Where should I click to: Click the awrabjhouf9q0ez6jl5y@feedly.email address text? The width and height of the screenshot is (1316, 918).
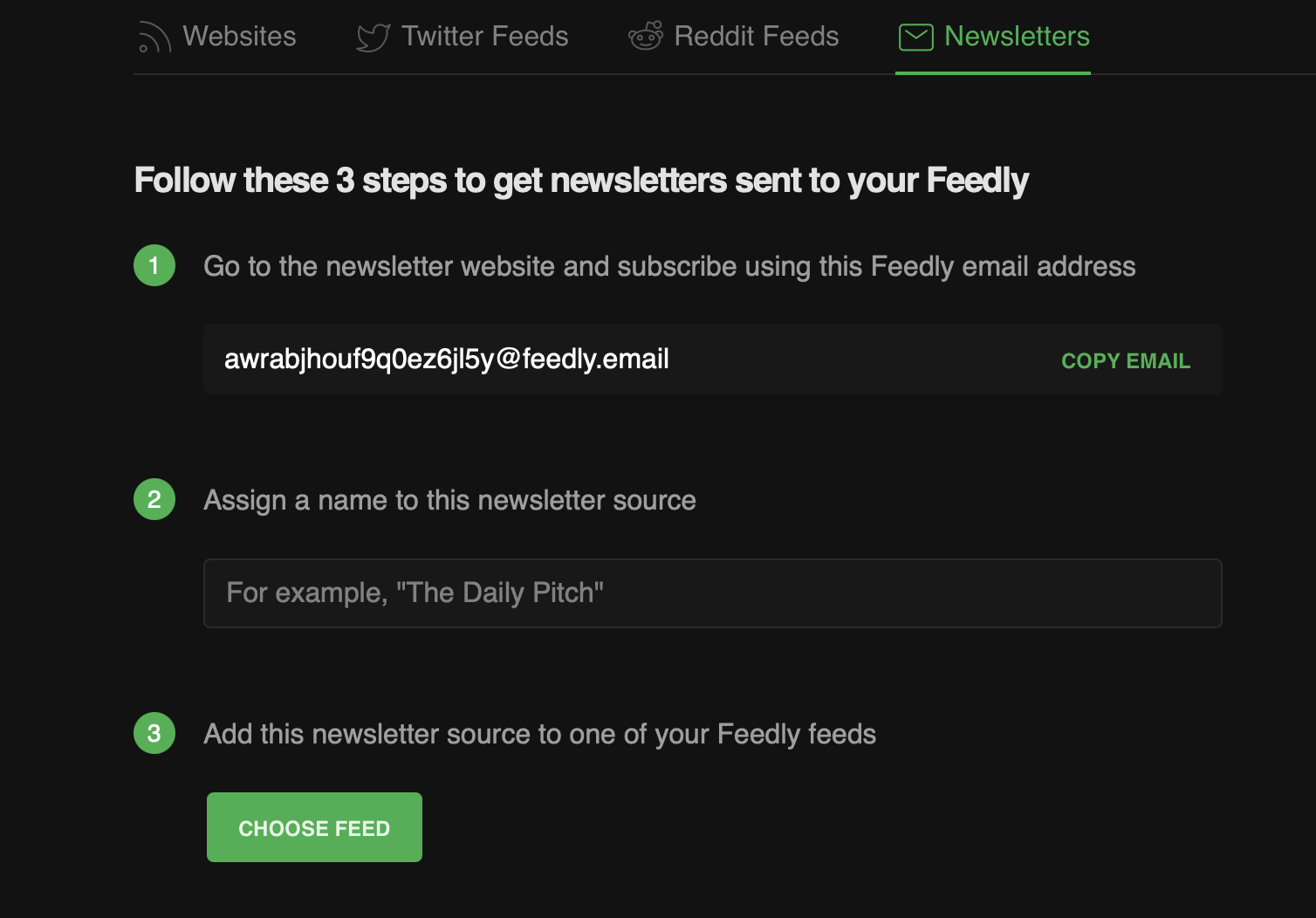447,359
